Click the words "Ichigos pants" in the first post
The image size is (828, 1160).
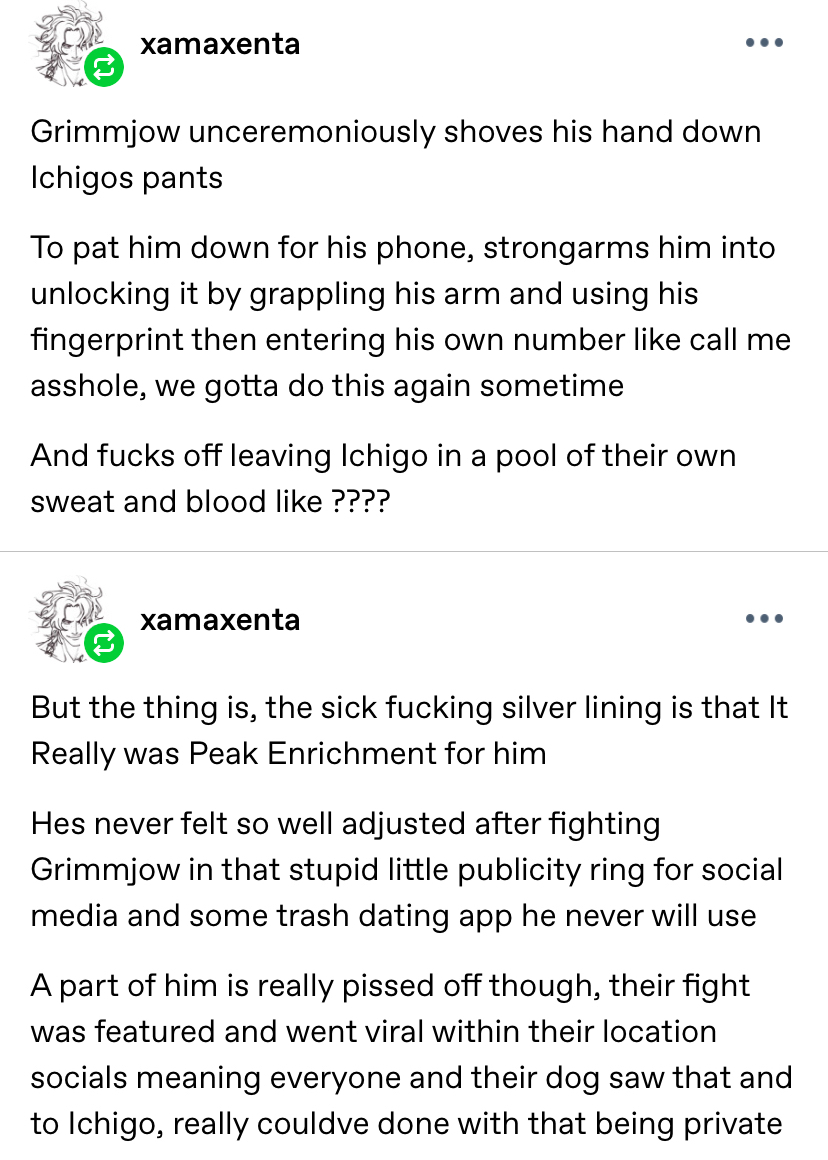coord(127,178)
